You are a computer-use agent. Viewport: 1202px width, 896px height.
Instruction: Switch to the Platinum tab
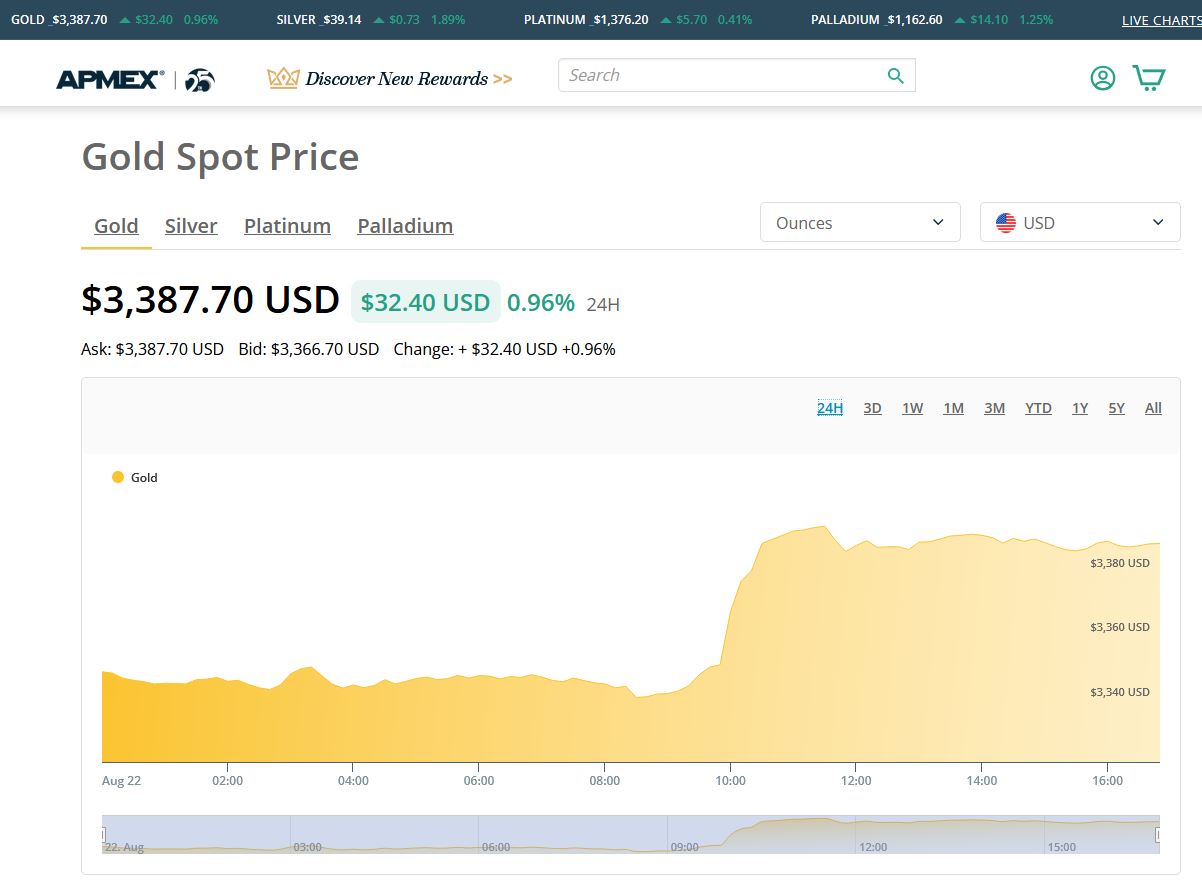click(x=287, y=226)
